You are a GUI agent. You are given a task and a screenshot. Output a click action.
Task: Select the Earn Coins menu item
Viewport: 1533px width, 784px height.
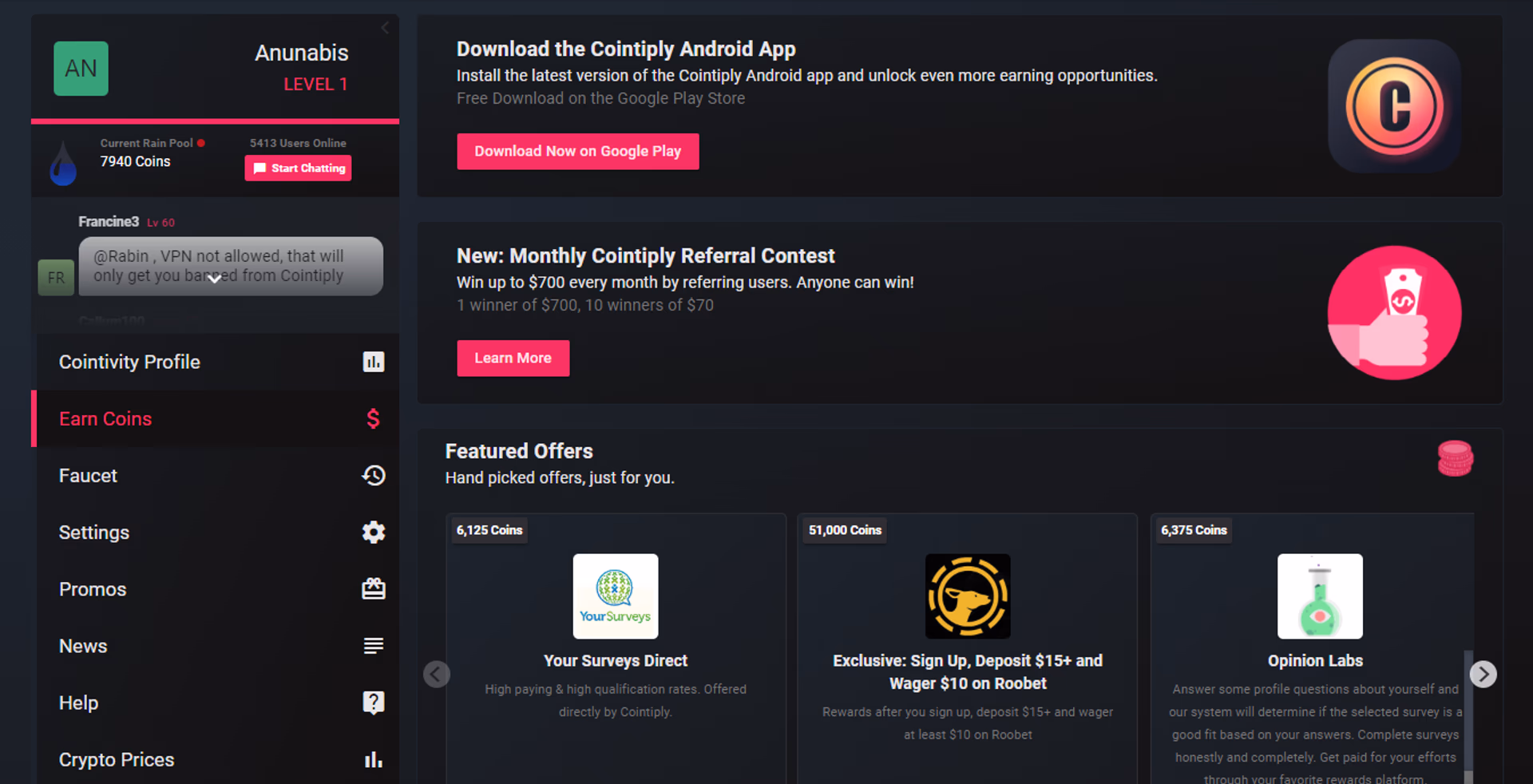point(215,418)
